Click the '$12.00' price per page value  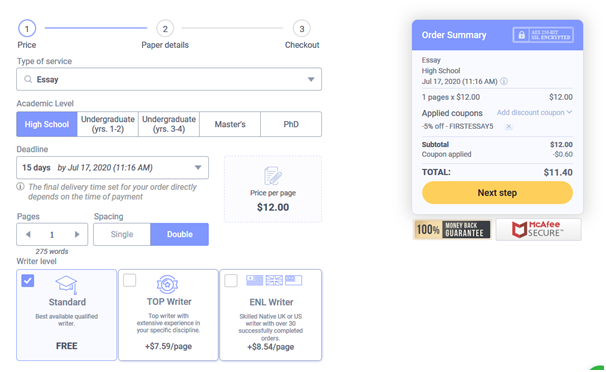[x=273, y=207]
